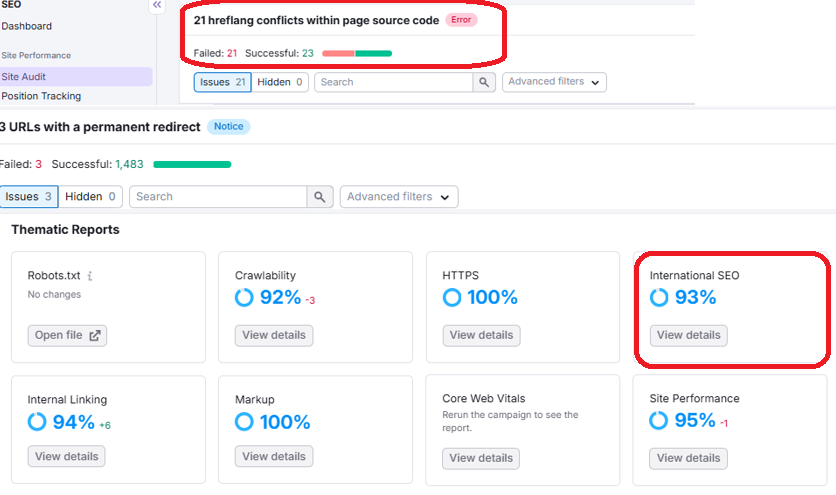View details for International SEO report
Image resolution: width=836 pixels, height=495 pixels.
pyautogui.click(x=688, y=336)
